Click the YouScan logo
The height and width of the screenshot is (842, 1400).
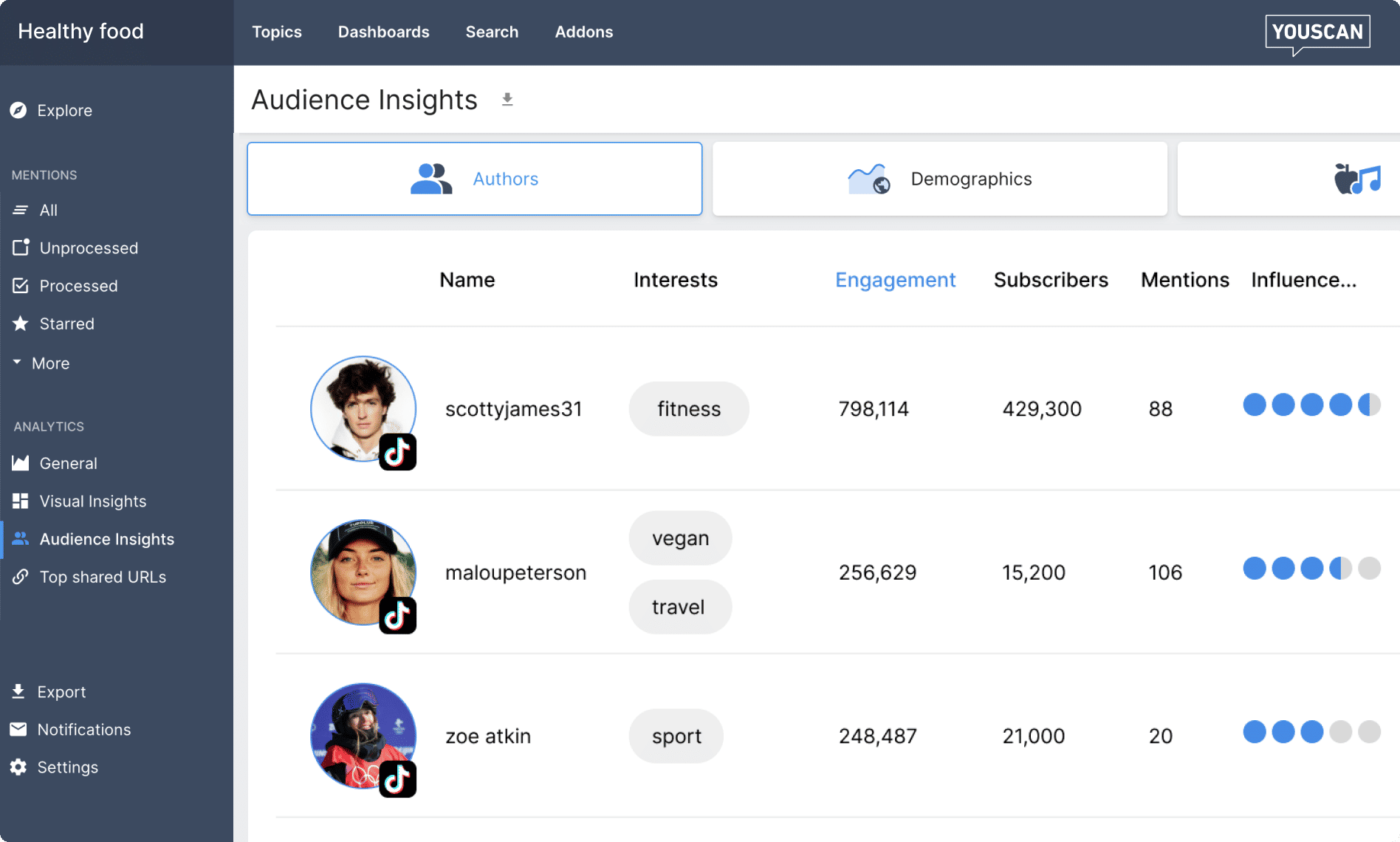(1317, 32)
